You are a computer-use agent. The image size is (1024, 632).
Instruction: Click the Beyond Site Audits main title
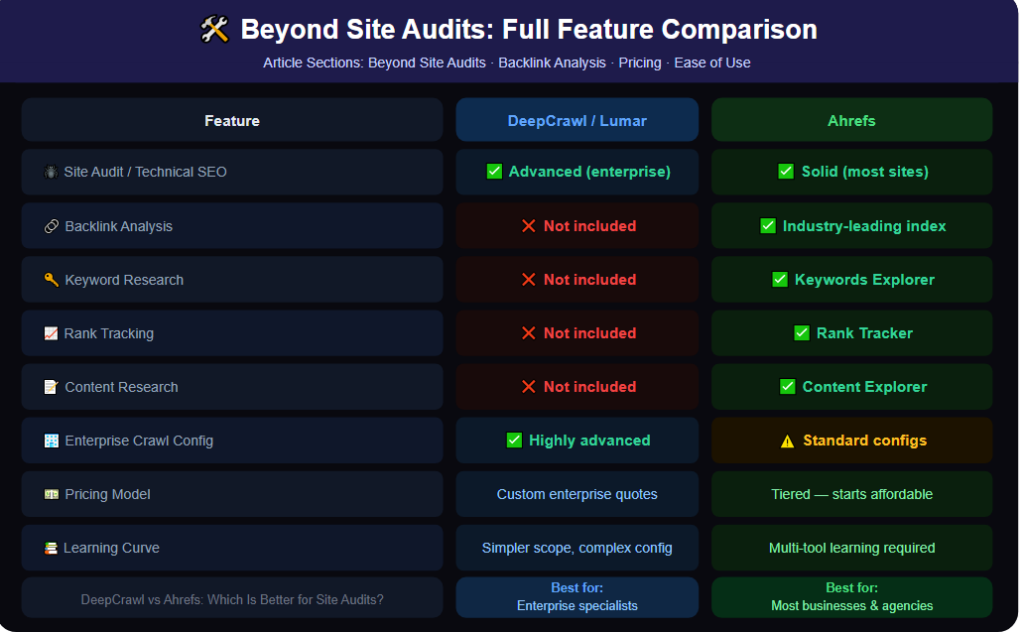coord(529,29)
